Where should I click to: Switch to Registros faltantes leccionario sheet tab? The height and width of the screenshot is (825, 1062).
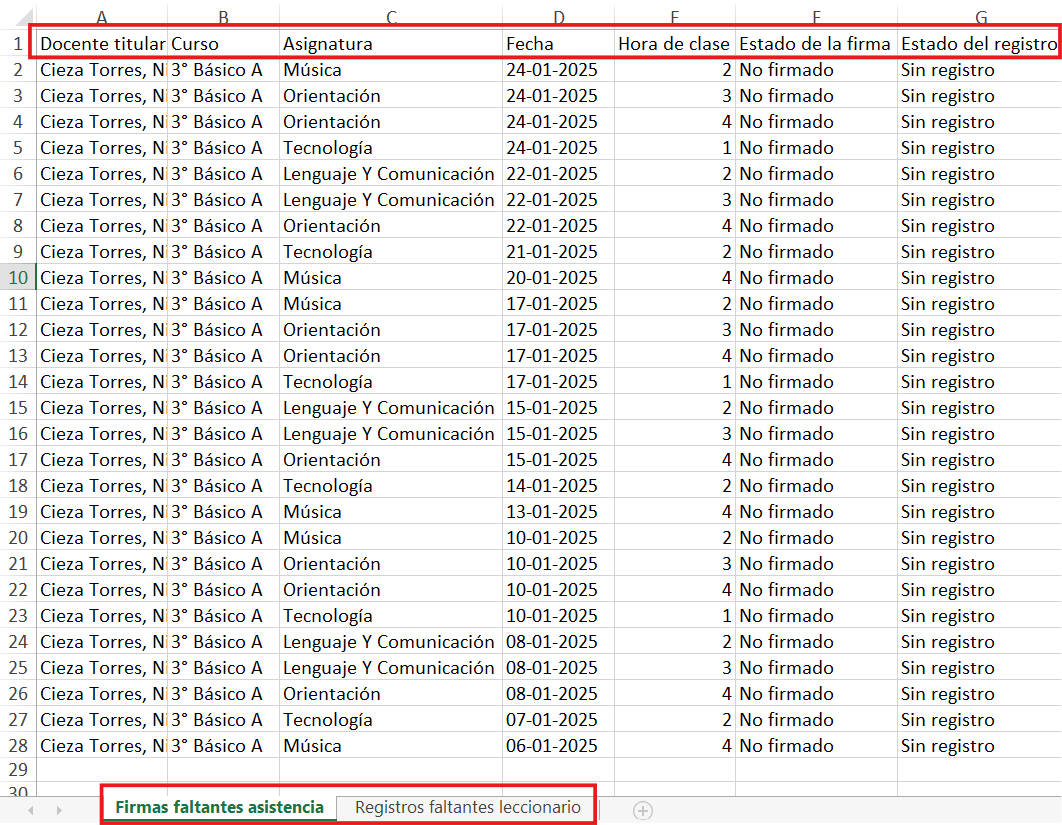pos(467,807)
